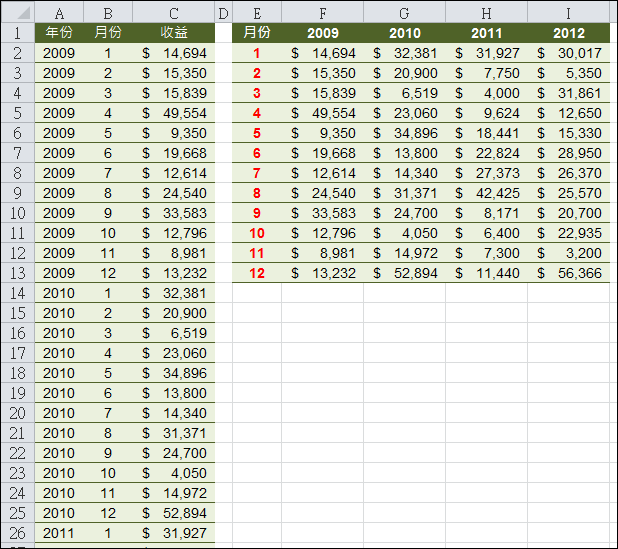Select column F header
Viewport: 618px width, 549px height.
[x=323, y=13]
